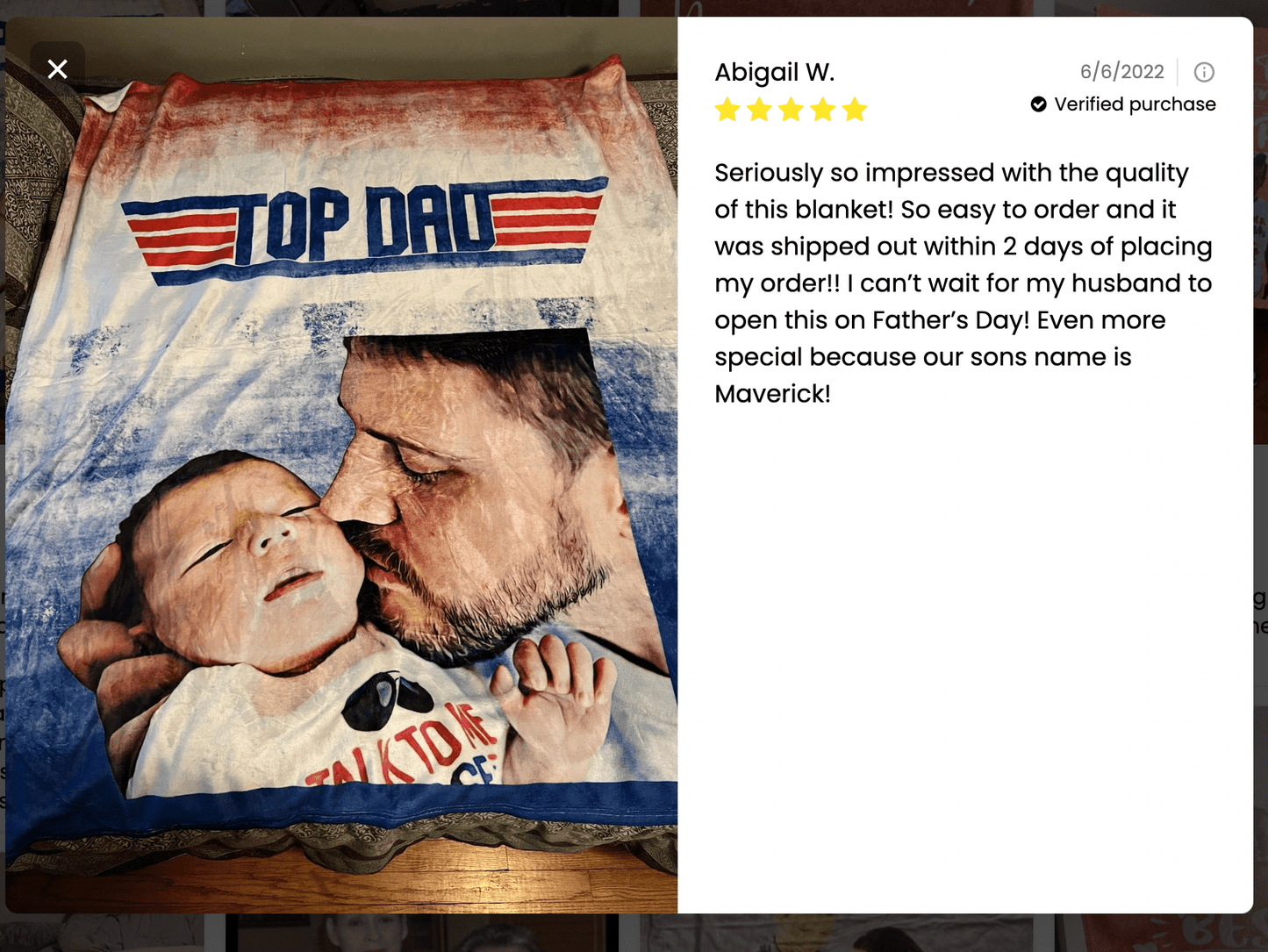Click the word "Maverick!" in the review

coord(772,394)
